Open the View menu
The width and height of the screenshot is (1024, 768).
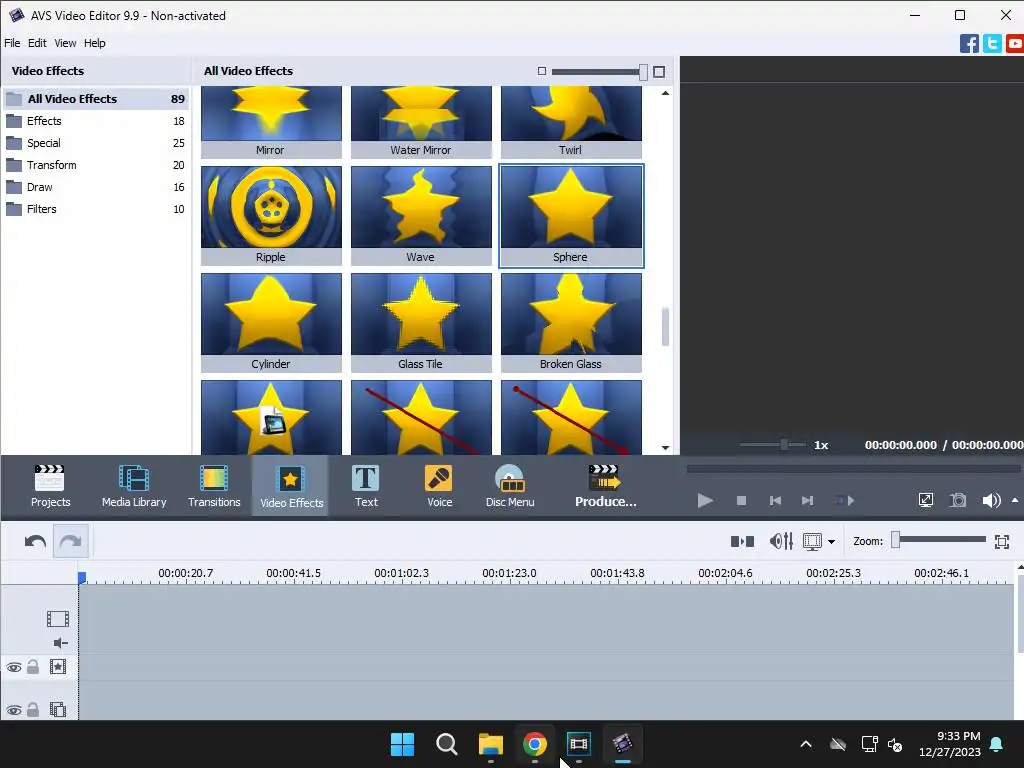point(65,43)
